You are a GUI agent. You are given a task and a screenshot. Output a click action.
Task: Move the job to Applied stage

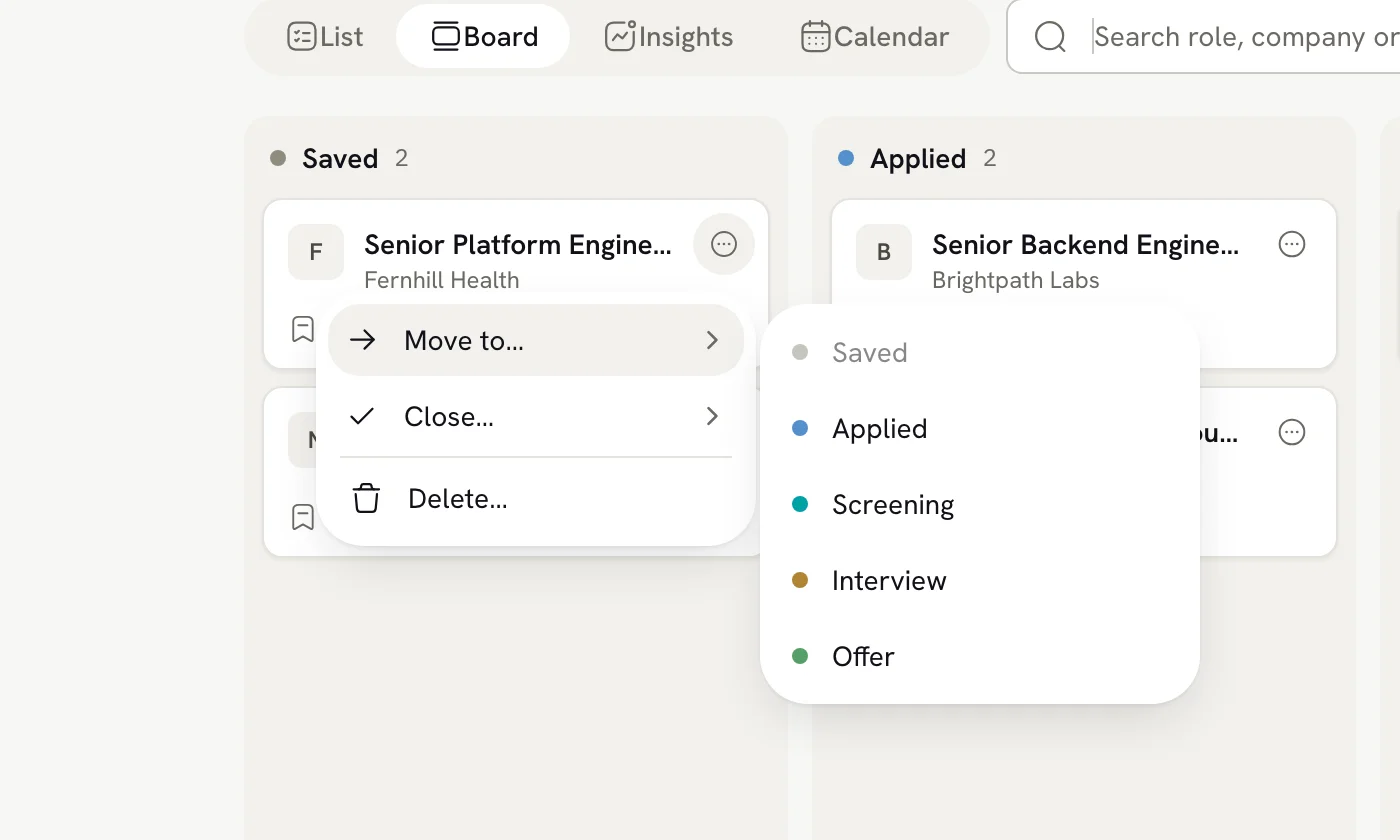pos(980,428)
